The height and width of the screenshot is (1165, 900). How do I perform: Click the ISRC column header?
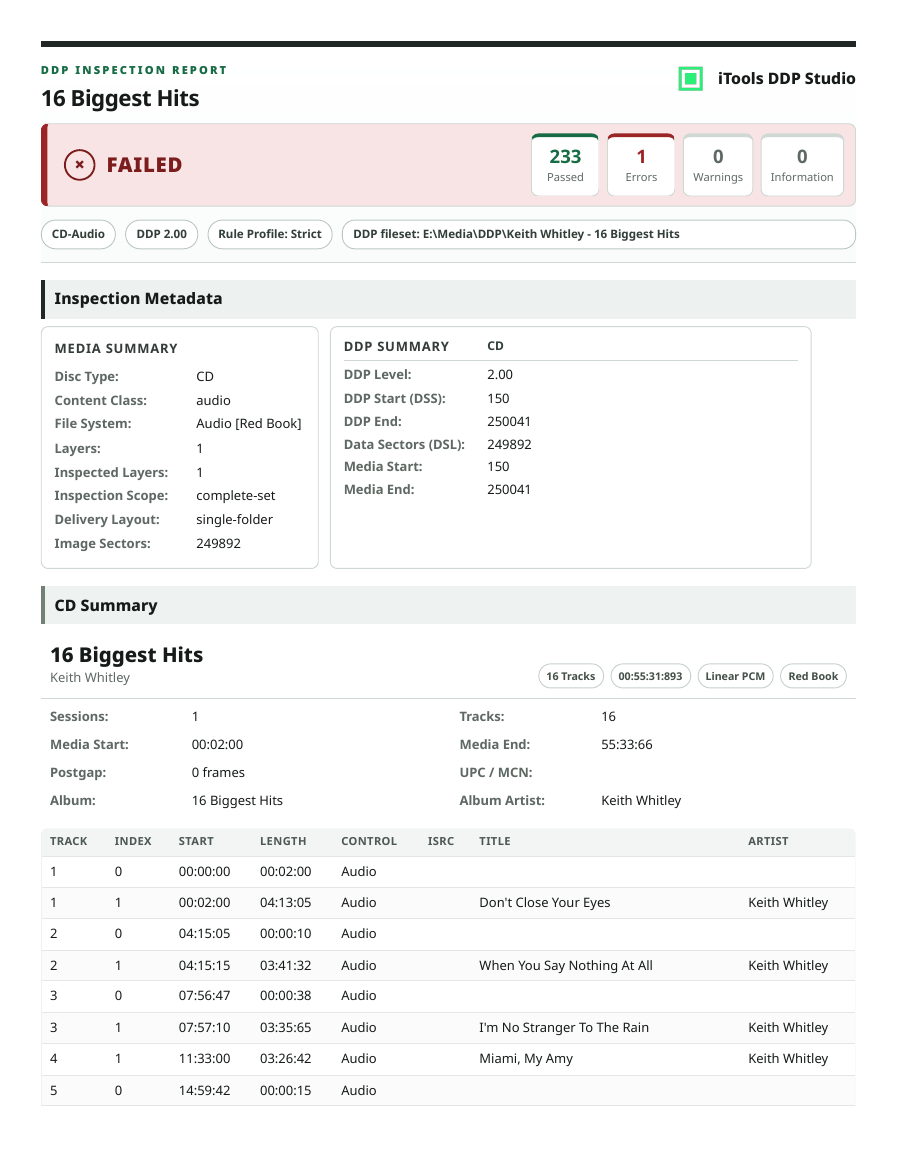point(441,841)
